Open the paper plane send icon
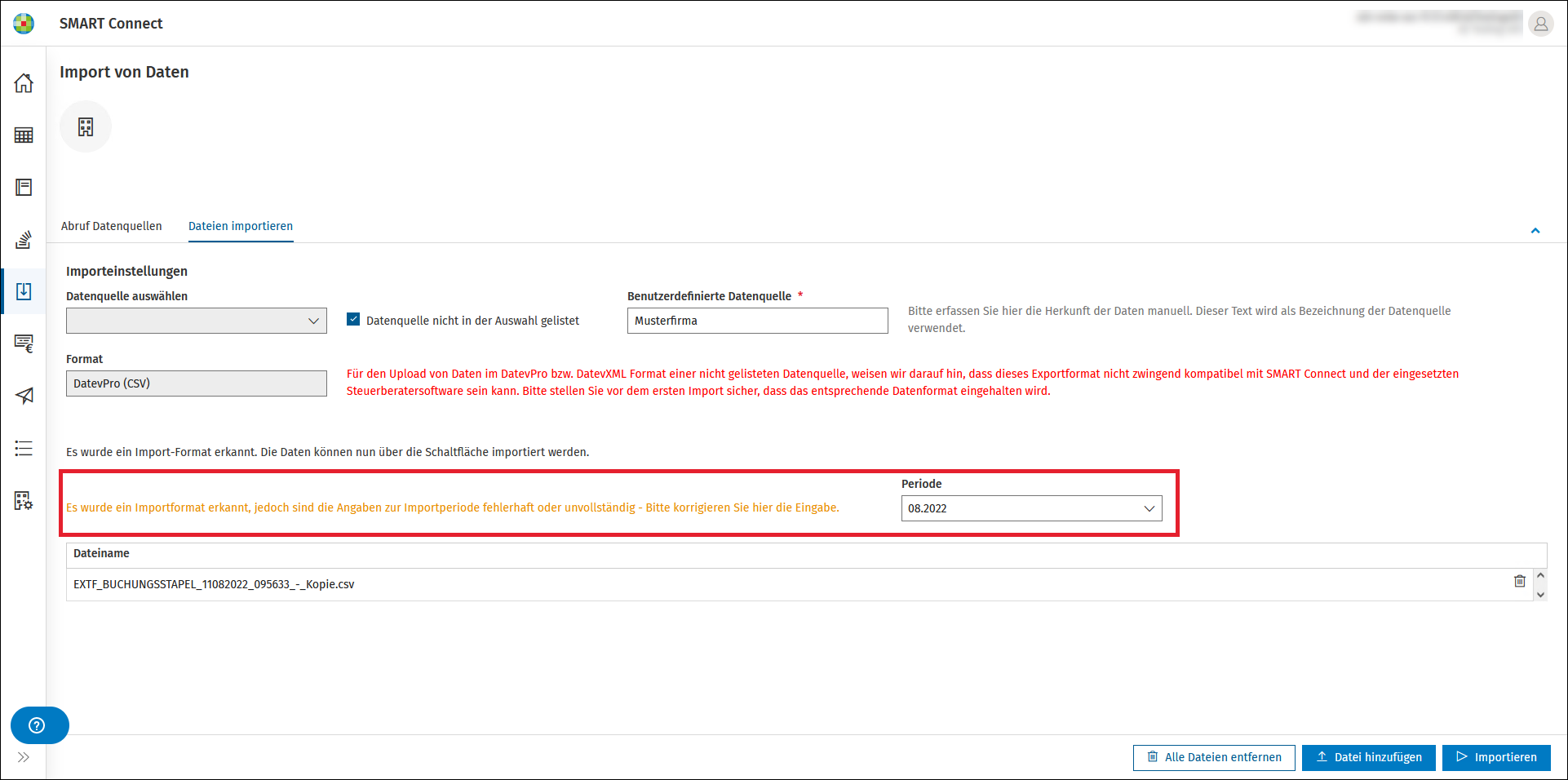The height and width of the screenshot is (780, 1568). point(24,396)
